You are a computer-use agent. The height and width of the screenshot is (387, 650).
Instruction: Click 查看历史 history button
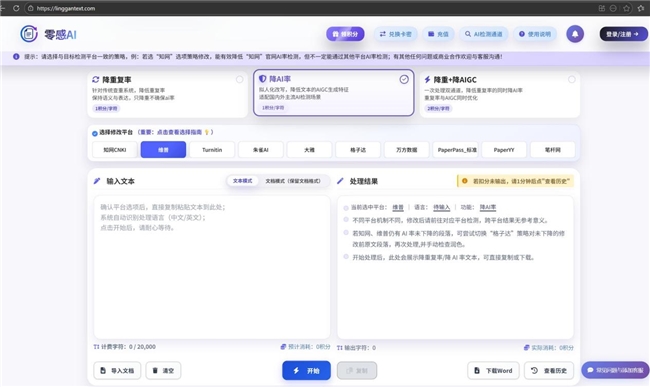pyautogui.click(x=549, y=370)
